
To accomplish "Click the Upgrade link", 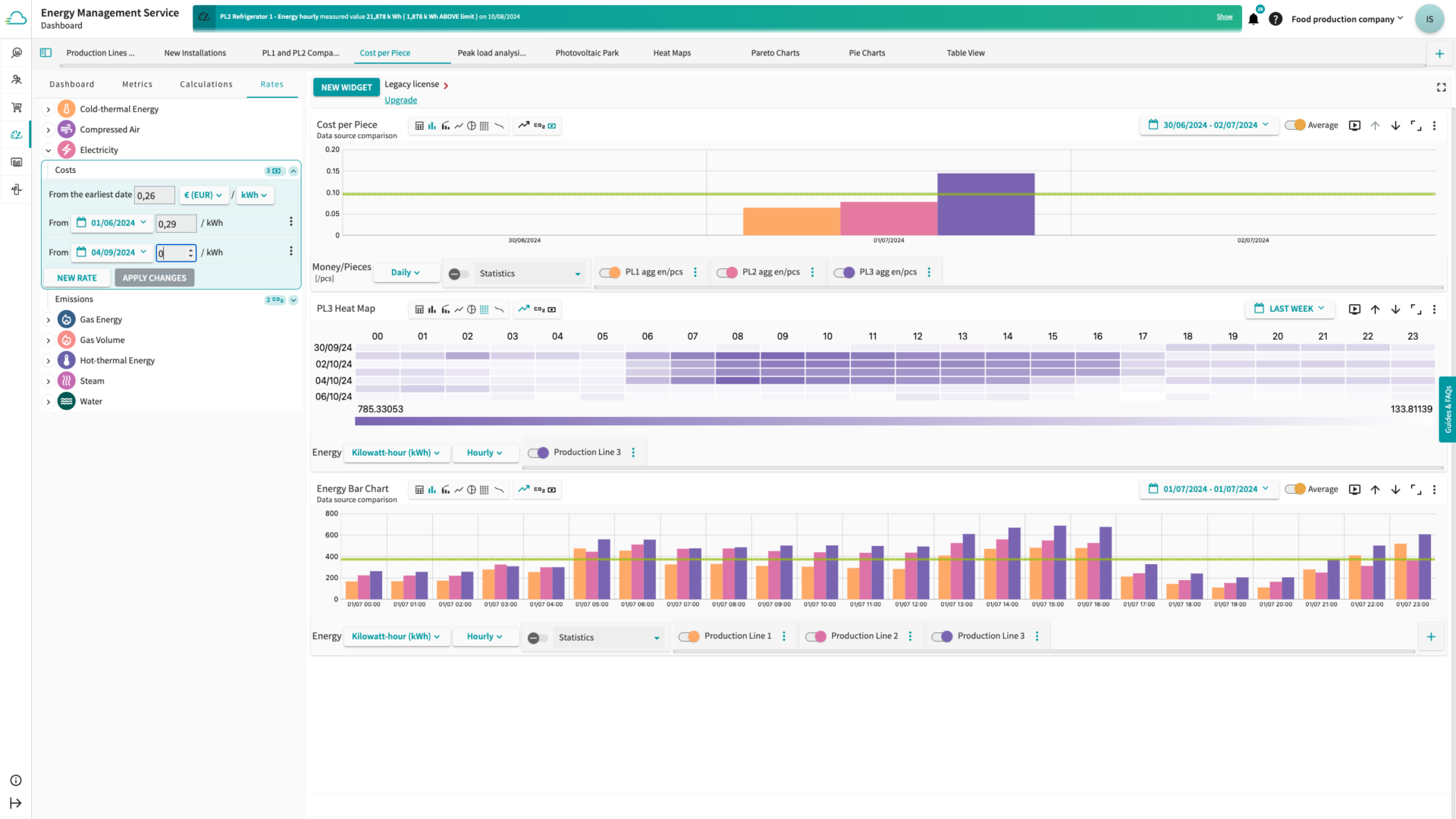I will tap(400, 100).
